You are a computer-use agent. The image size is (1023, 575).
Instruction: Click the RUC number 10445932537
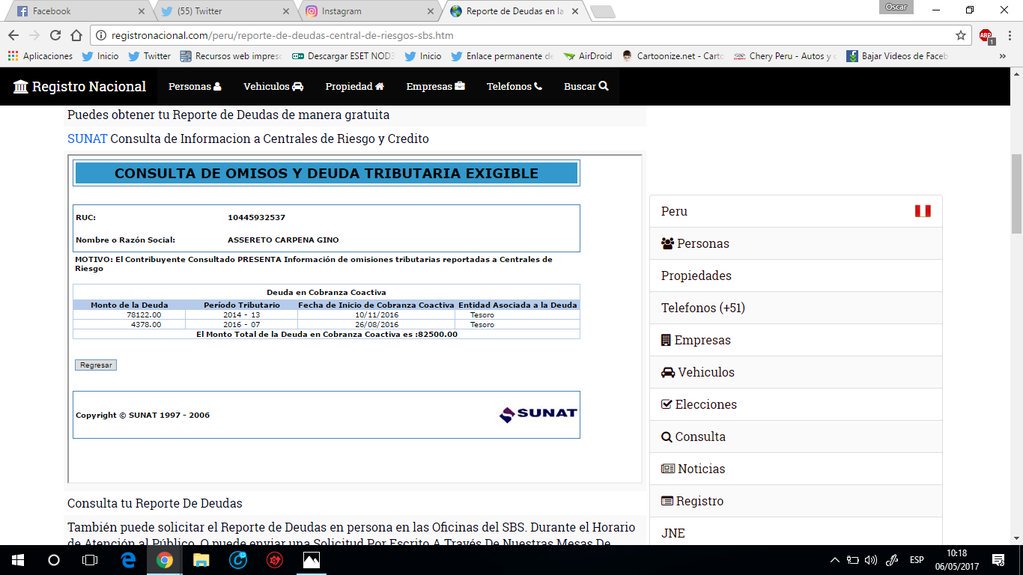(256, 217)
